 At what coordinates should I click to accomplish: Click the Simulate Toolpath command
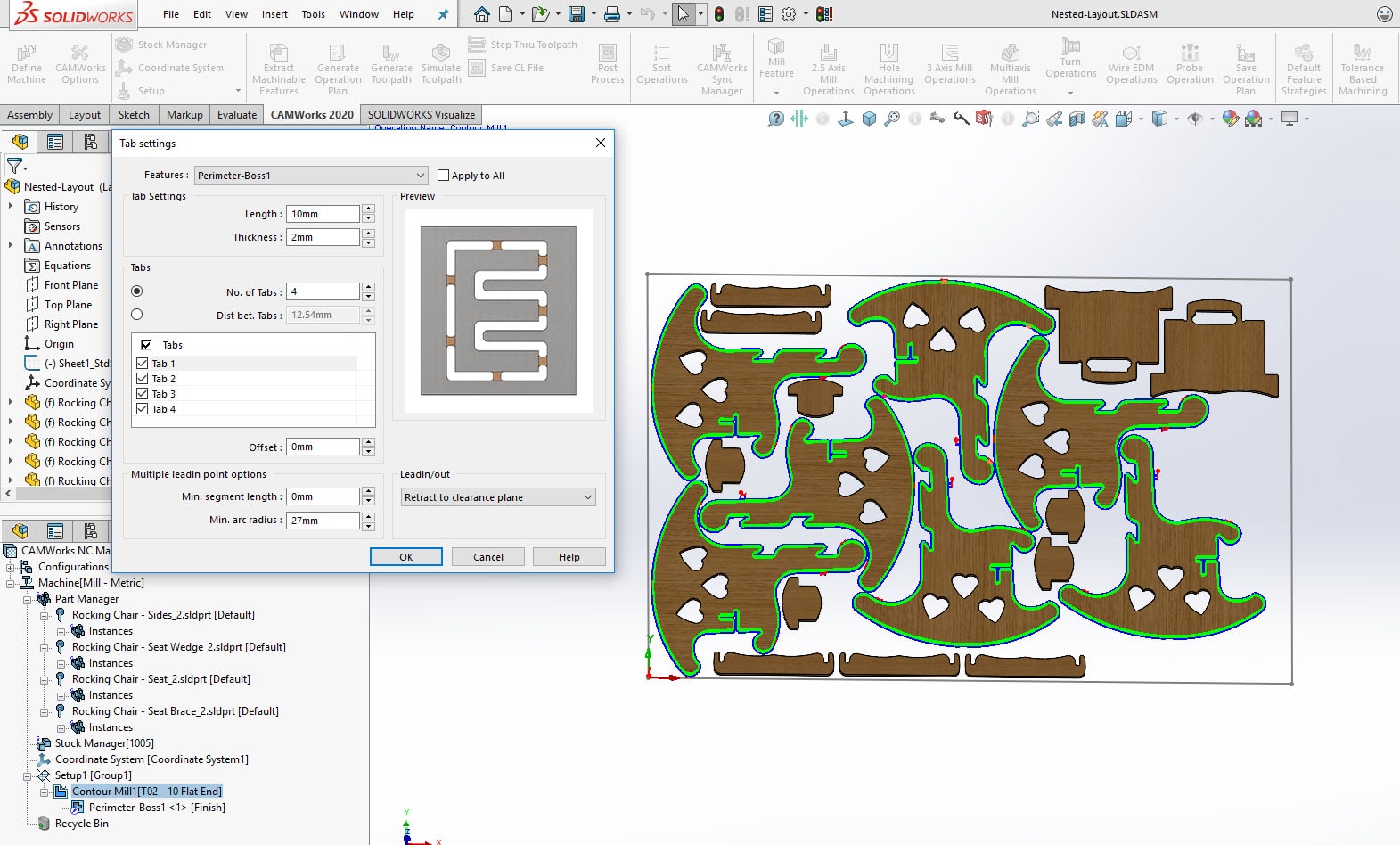click(441, 64)
